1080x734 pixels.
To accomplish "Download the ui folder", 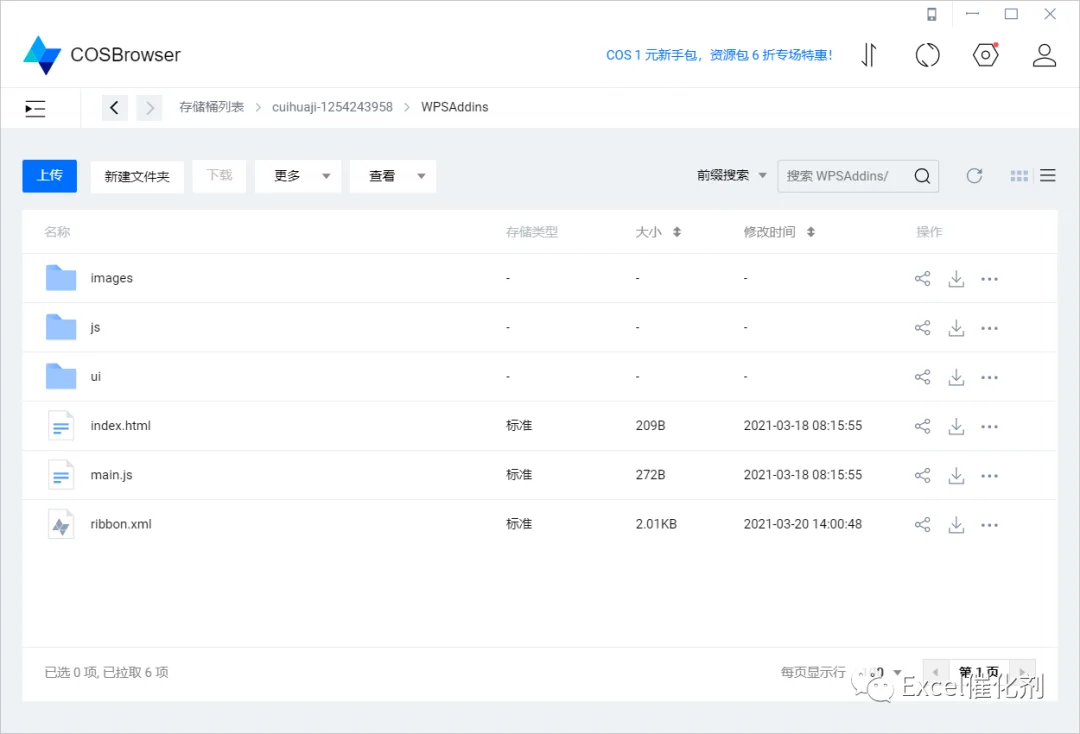I will 956,377.
